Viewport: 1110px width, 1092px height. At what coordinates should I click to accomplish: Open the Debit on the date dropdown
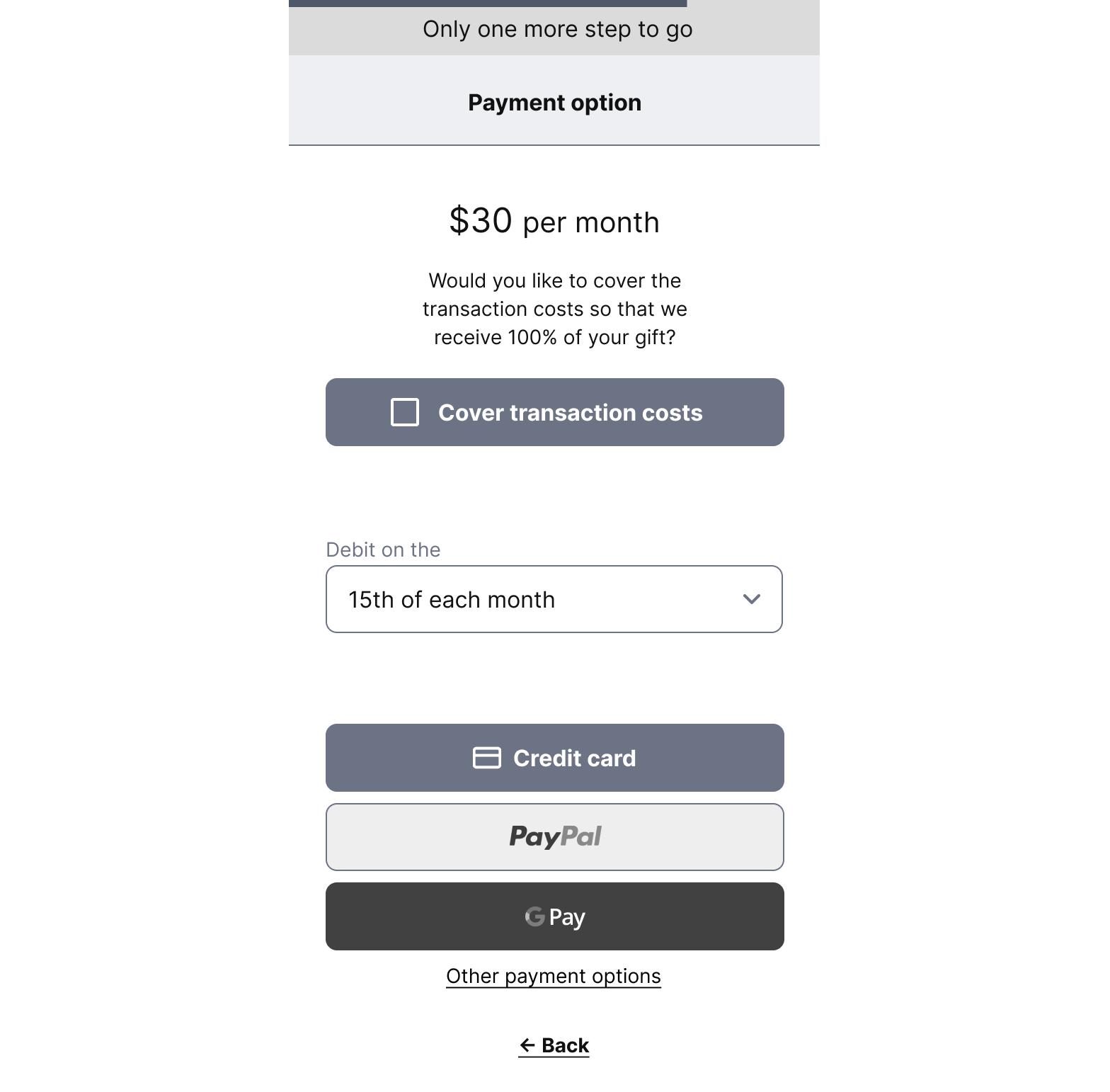point(554,599)
